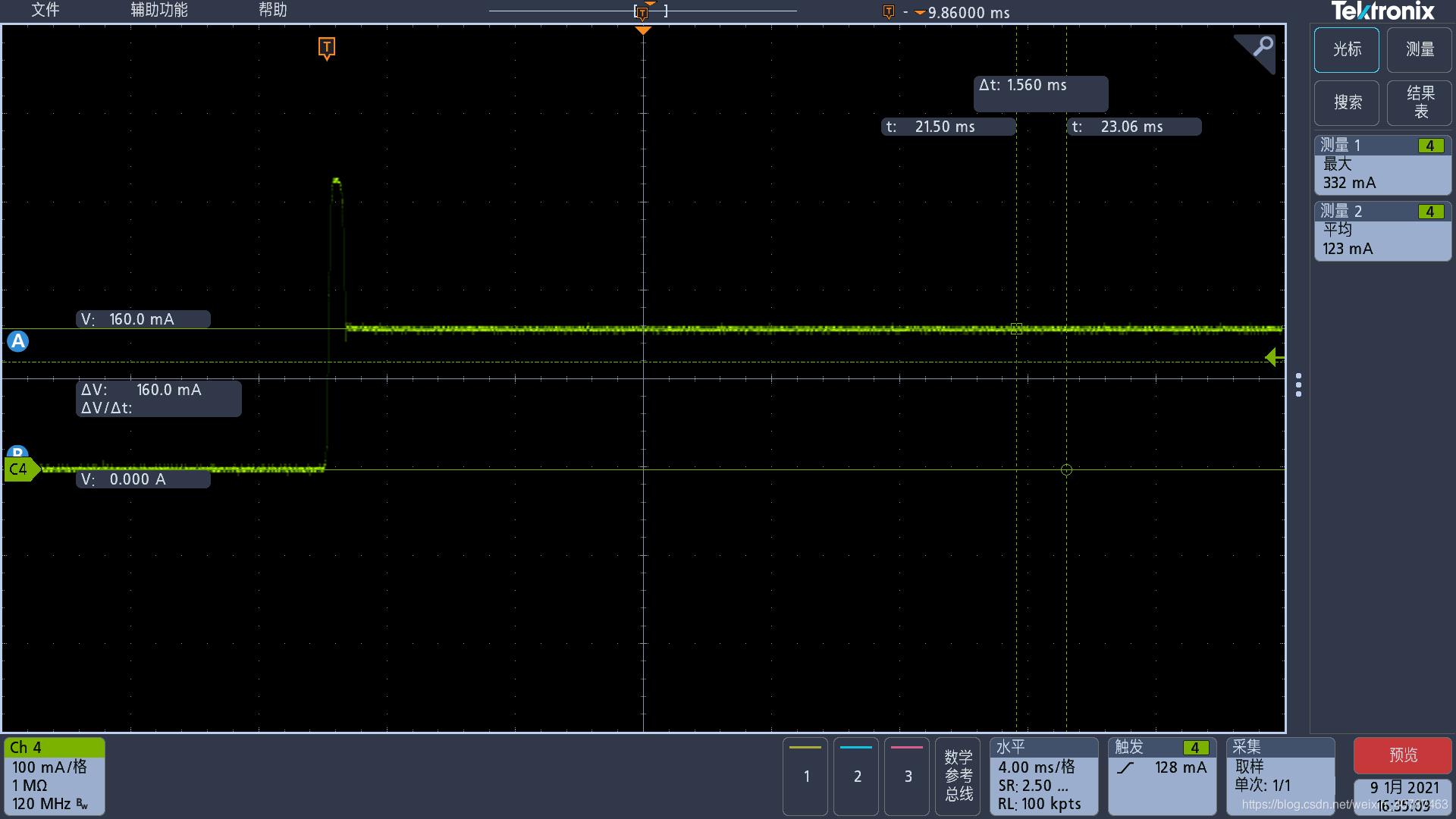1456x819 pixels.
Task: Open the 水平 horizontal settings badge
Action: coord(1043,775)
